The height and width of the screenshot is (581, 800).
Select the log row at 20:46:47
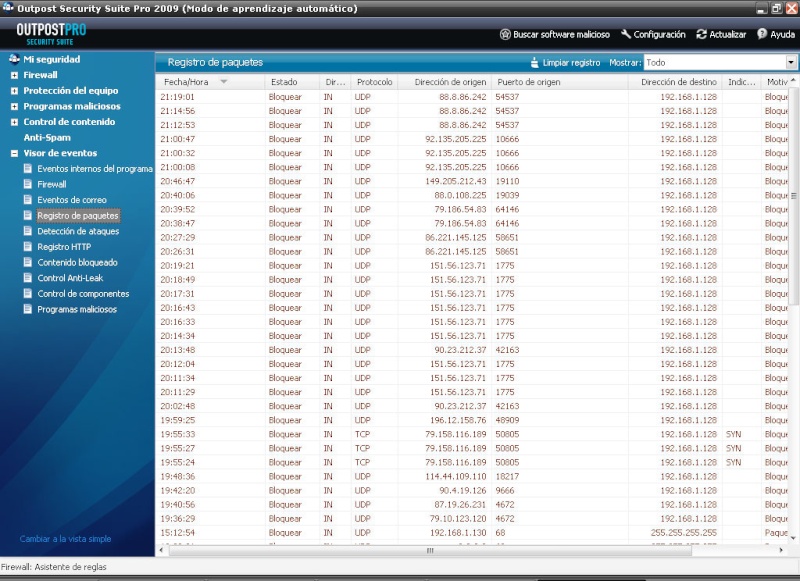(x=472, y=181)
